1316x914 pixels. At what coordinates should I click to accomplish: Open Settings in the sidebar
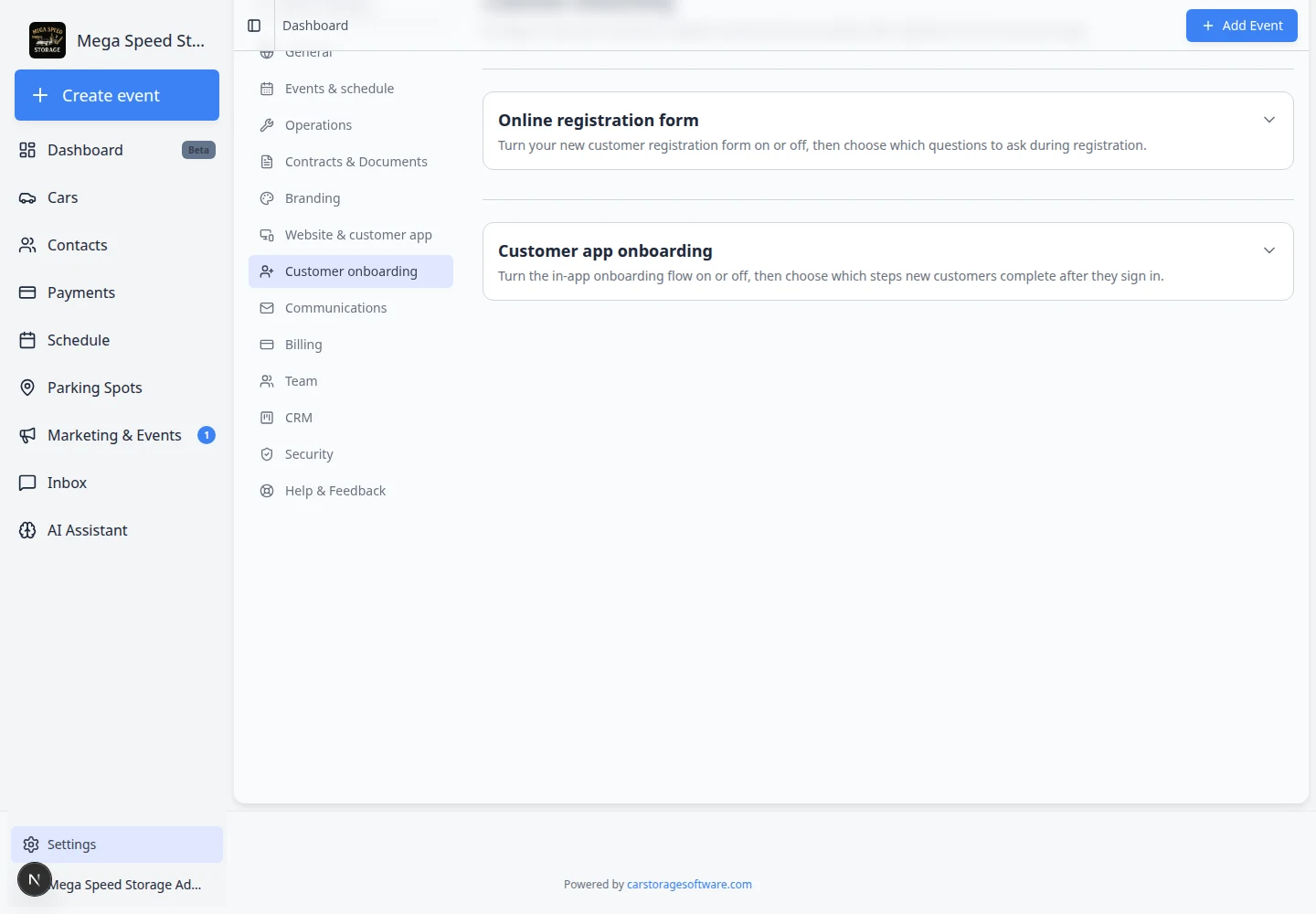[x=117, y=845]
